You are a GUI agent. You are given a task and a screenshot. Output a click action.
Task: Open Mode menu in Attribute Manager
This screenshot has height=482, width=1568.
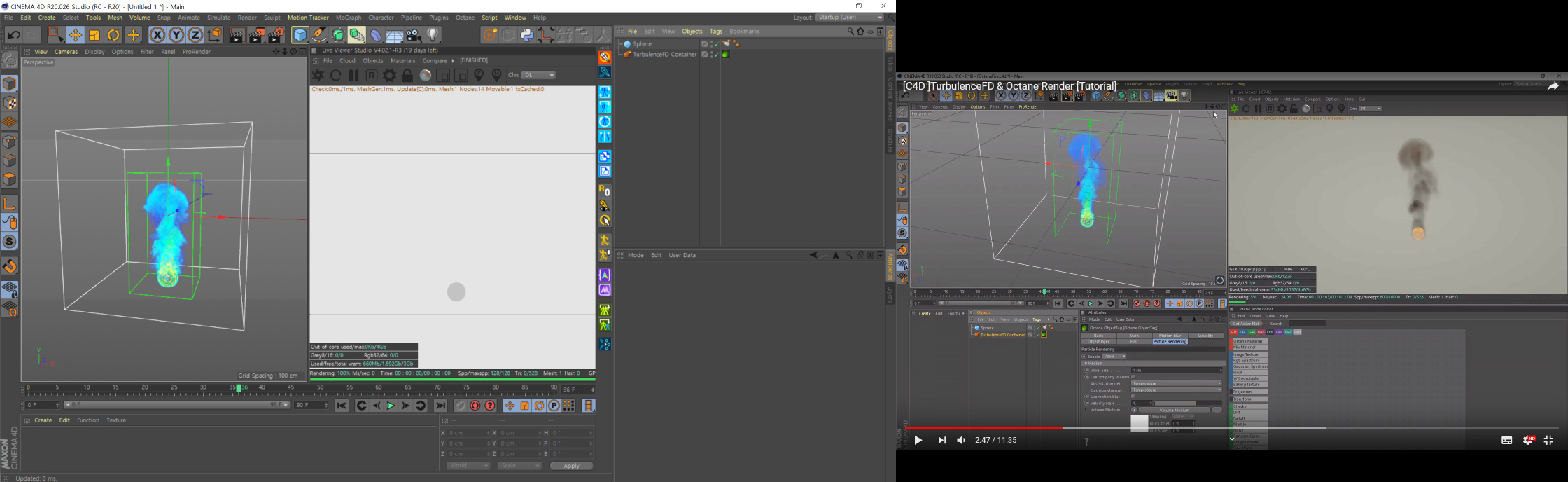click(636, 256)
